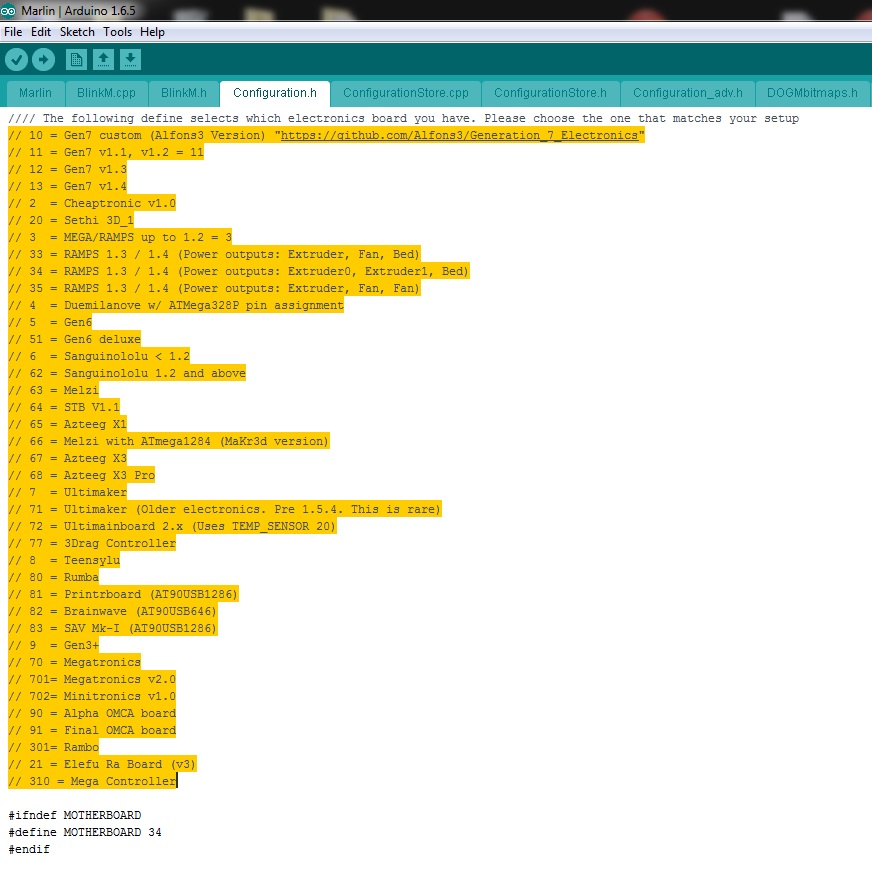The width and height of the screenshot is (872, 874).
Task: Click the Alfons3 GitHub URL link
Action: (460, 135)
